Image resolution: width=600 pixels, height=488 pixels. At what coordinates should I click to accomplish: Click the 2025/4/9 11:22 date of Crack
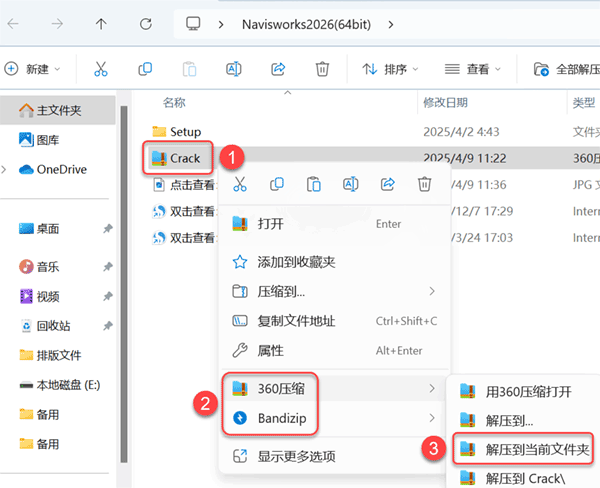click(x=465, y=157)
